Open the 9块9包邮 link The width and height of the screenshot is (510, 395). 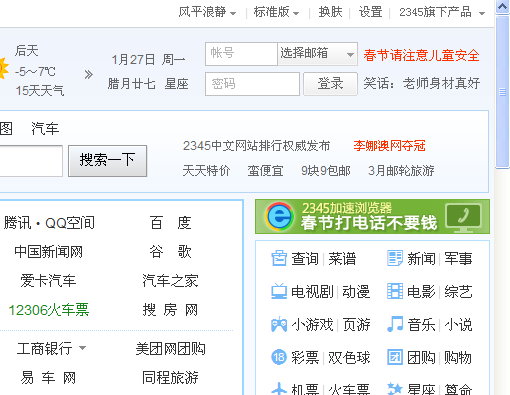pyautogui.click(x=326, y=171)
